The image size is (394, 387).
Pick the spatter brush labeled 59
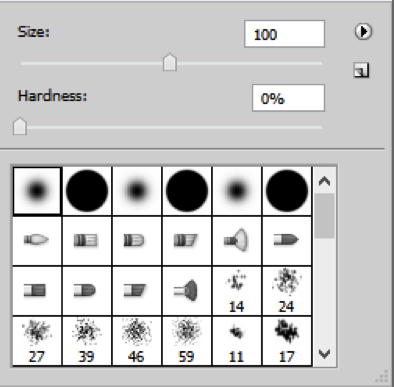click(187, 341)
